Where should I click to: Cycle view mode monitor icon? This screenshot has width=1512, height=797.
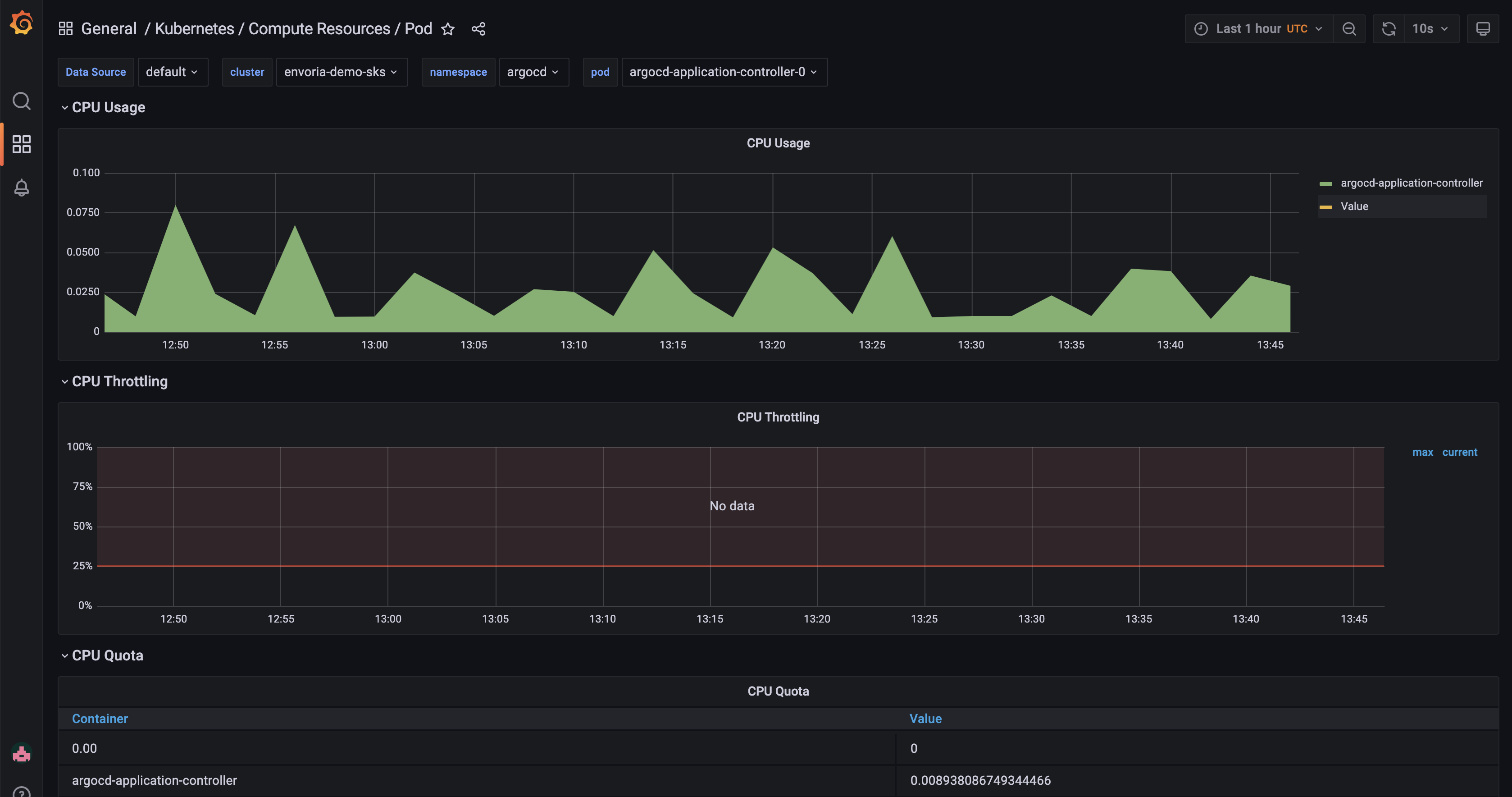pyautogui.click(x=1483, y=29)
